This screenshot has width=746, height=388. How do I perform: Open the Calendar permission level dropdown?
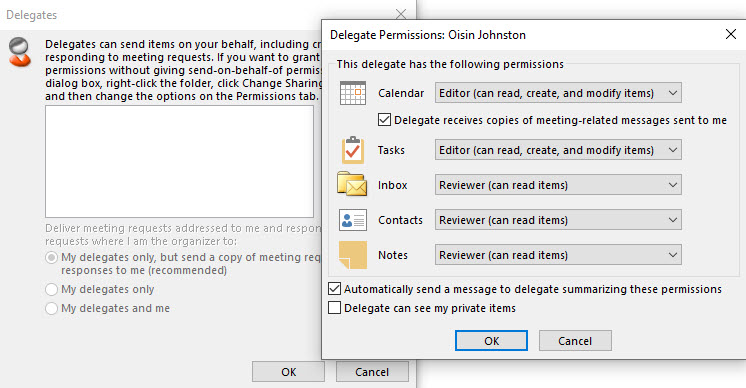pyautogui.click(x=558, y=93)
